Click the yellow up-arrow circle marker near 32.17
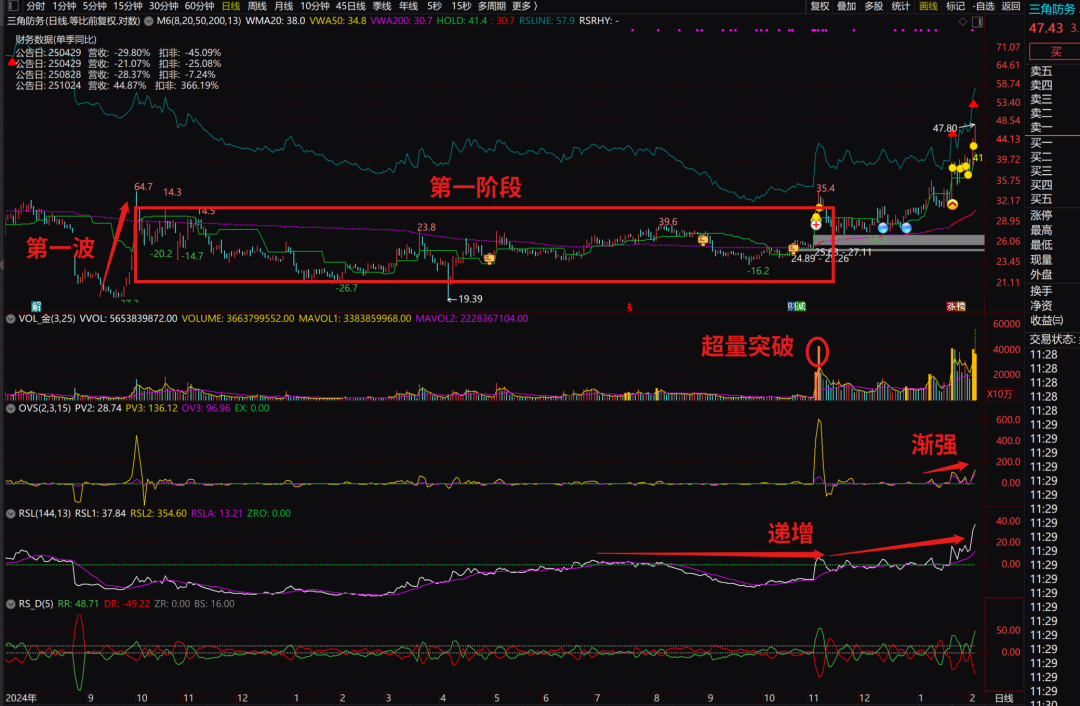1080x706 pixels. (953, 205)
